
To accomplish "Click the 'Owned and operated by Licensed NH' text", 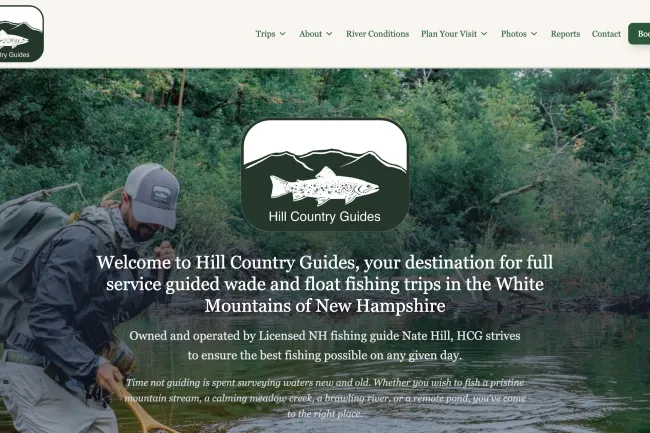I will 325,345.
